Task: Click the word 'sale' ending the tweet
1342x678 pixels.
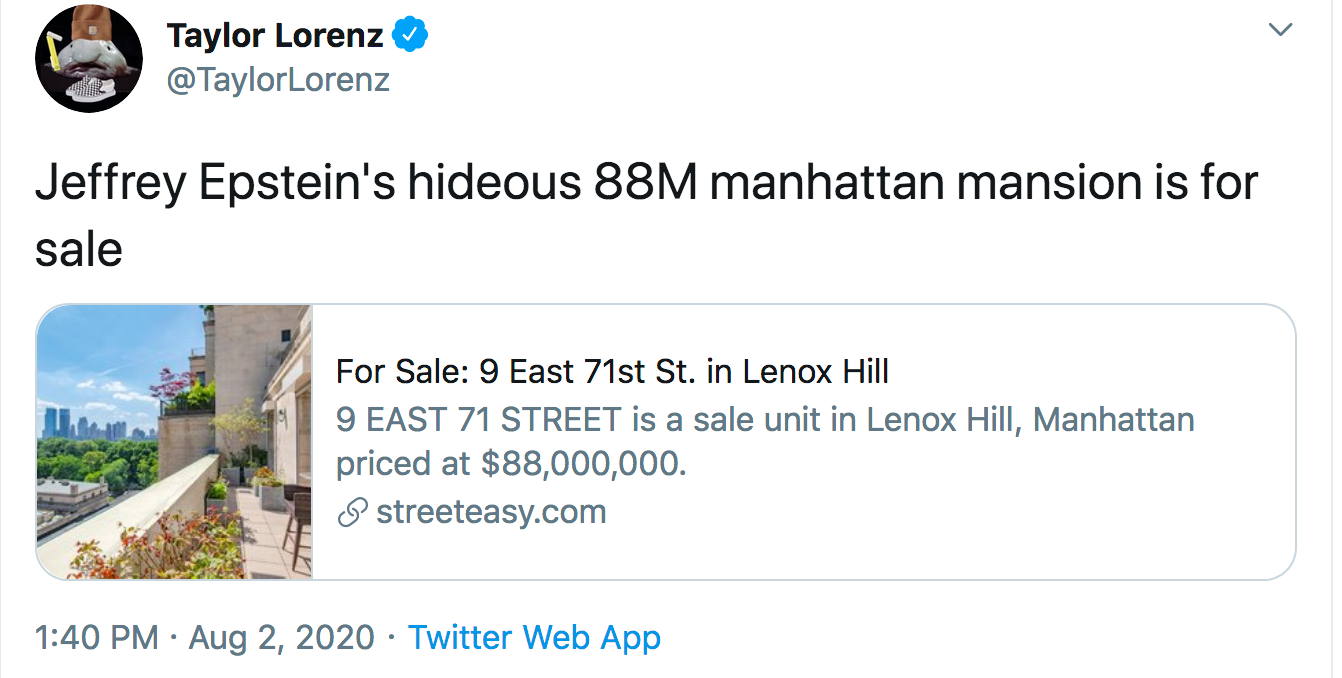Action: [x=79, y=247]
